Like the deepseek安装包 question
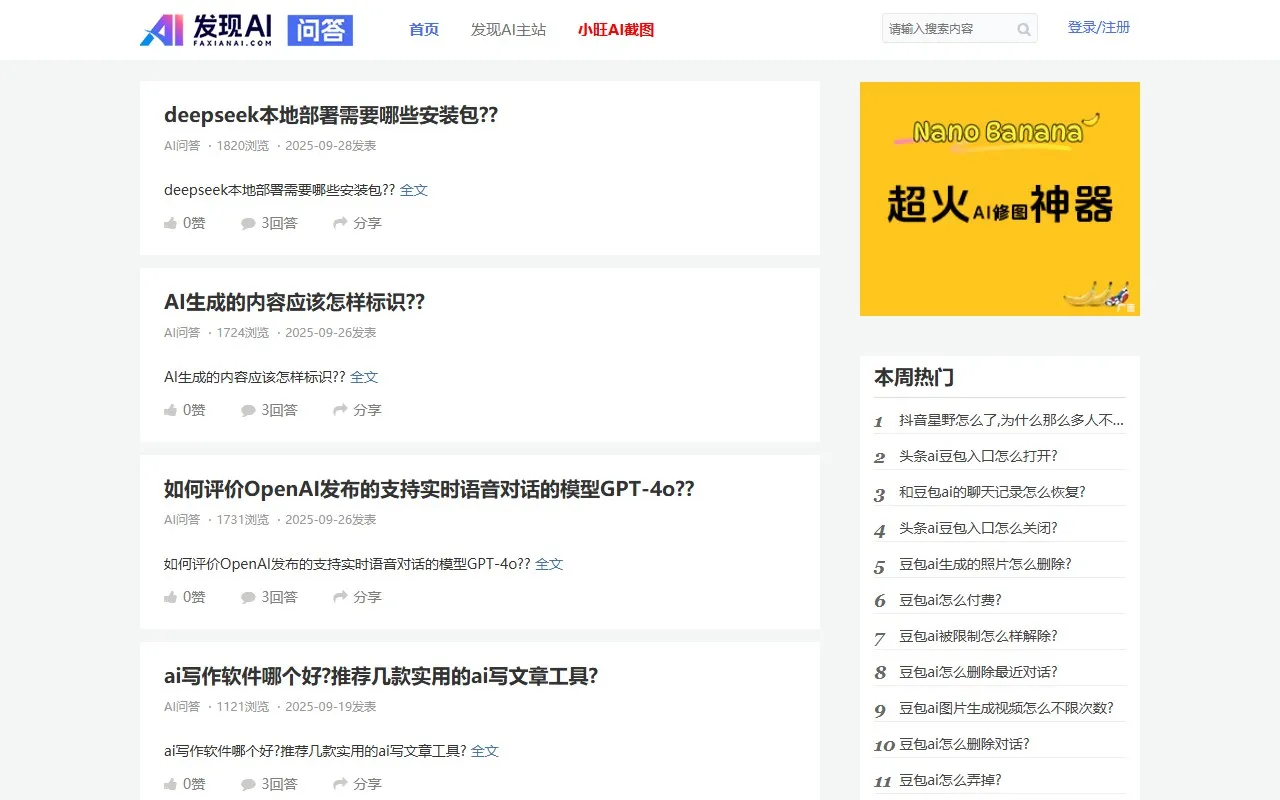 point(184,223)
